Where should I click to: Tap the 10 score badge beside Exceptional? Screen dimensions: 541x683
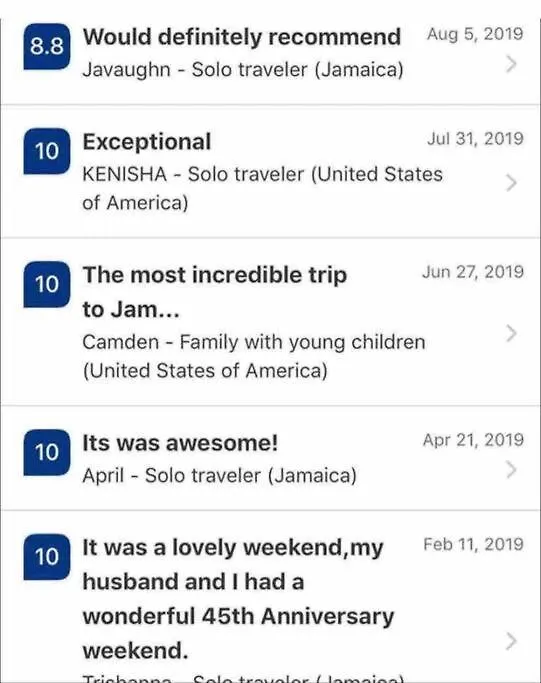(47, 151)
